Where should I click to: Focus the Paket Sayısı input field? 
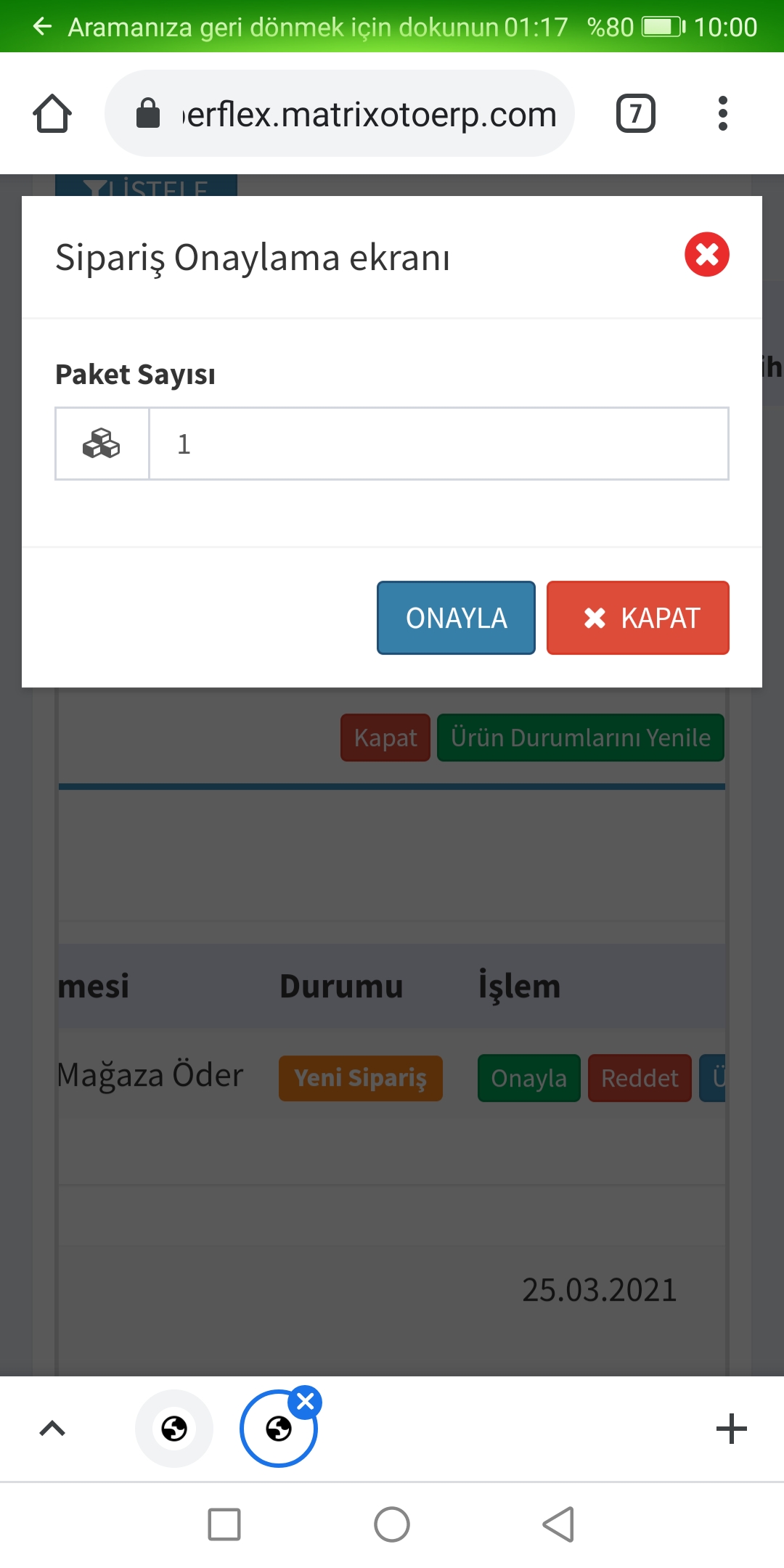click(x=438, y=444)
